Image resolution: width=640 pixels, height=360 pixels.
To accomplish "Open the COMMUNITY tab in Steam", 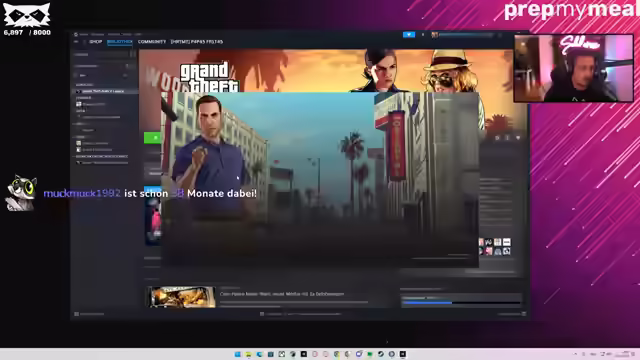I will 152,42.
